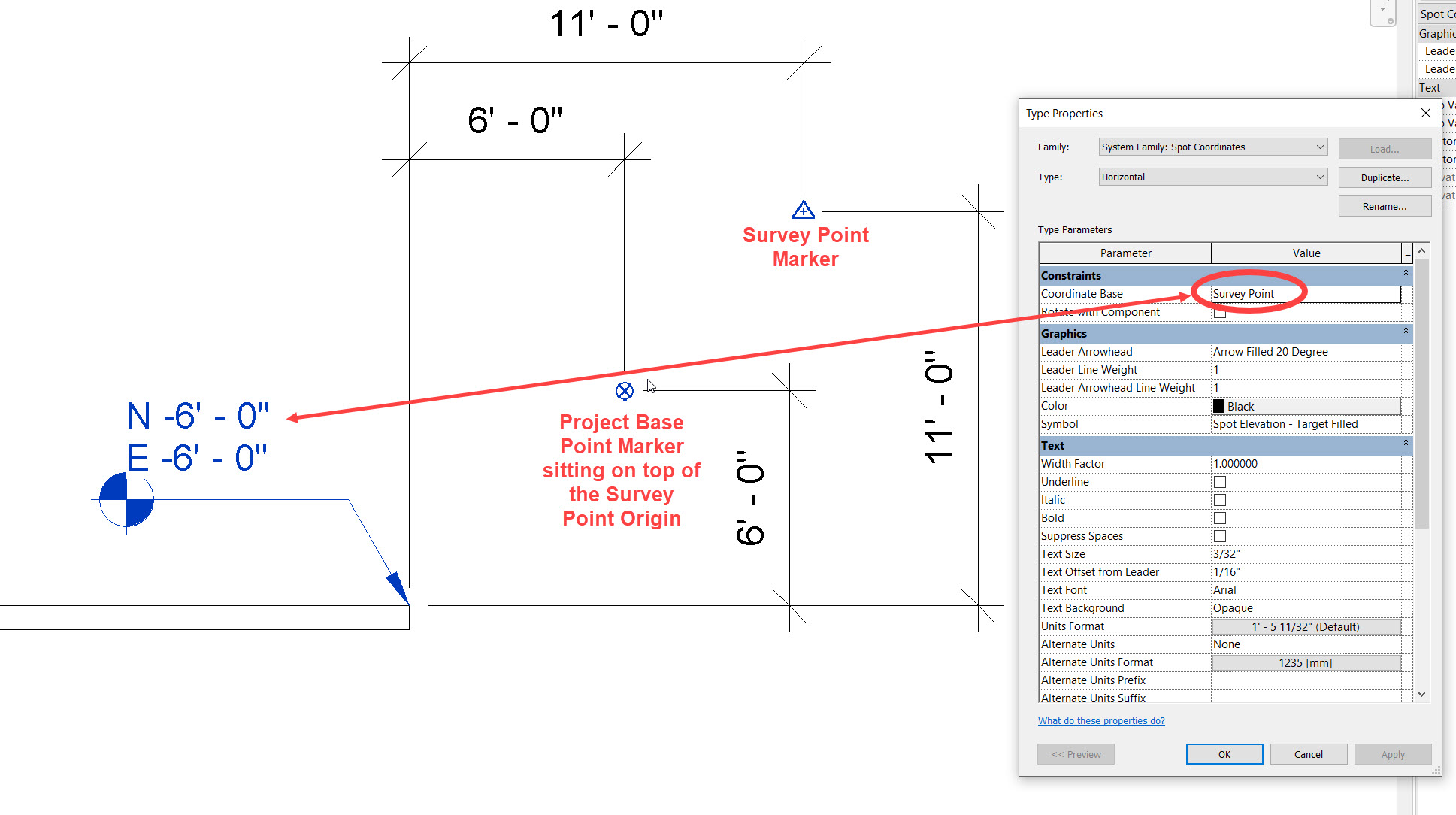Open the Family dropdown for Spot Coordinates
This screenshot has height=815, width=1456.
pos(1321,147)
